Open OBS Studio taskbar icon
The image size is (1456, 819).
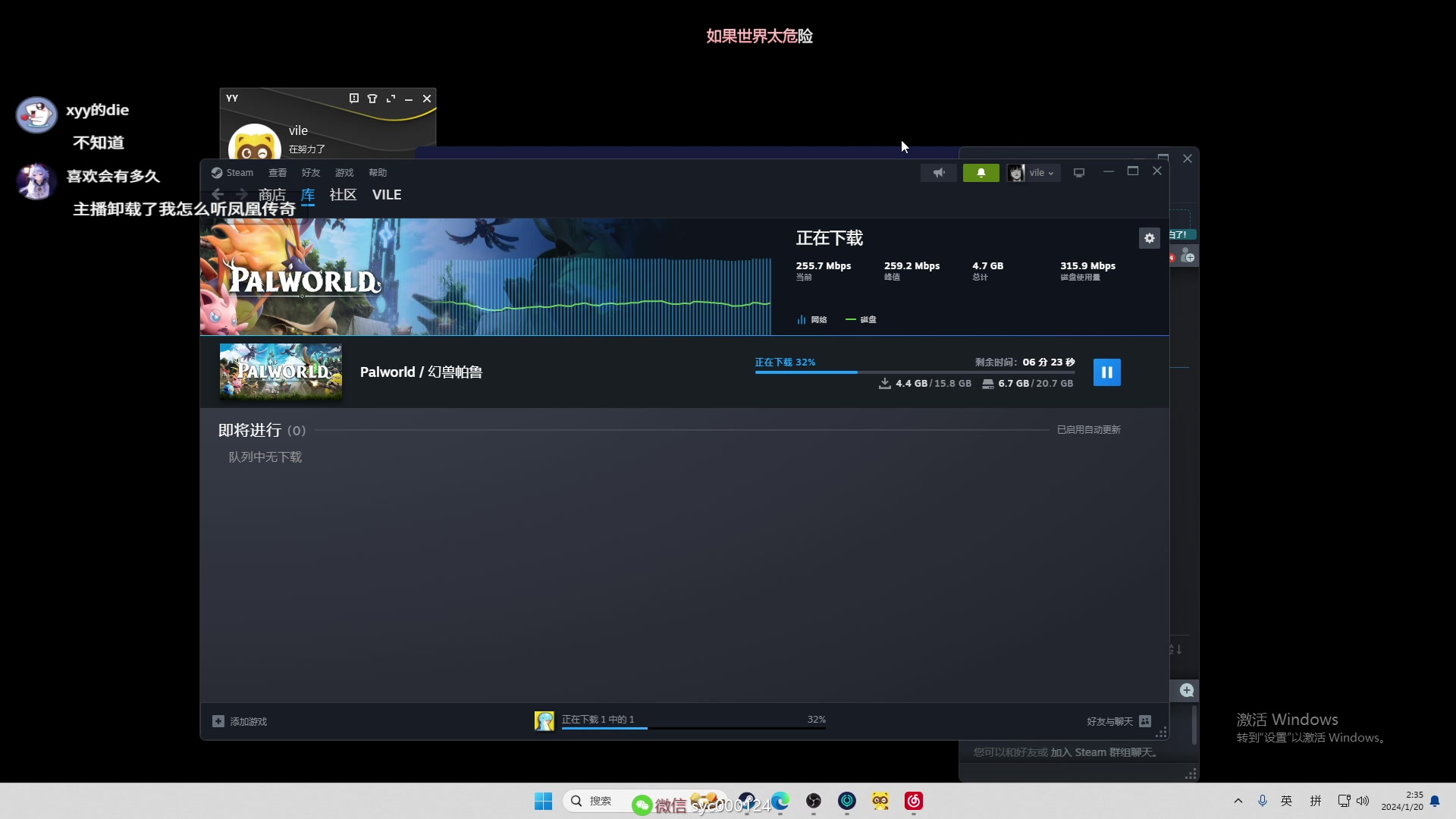814,801
